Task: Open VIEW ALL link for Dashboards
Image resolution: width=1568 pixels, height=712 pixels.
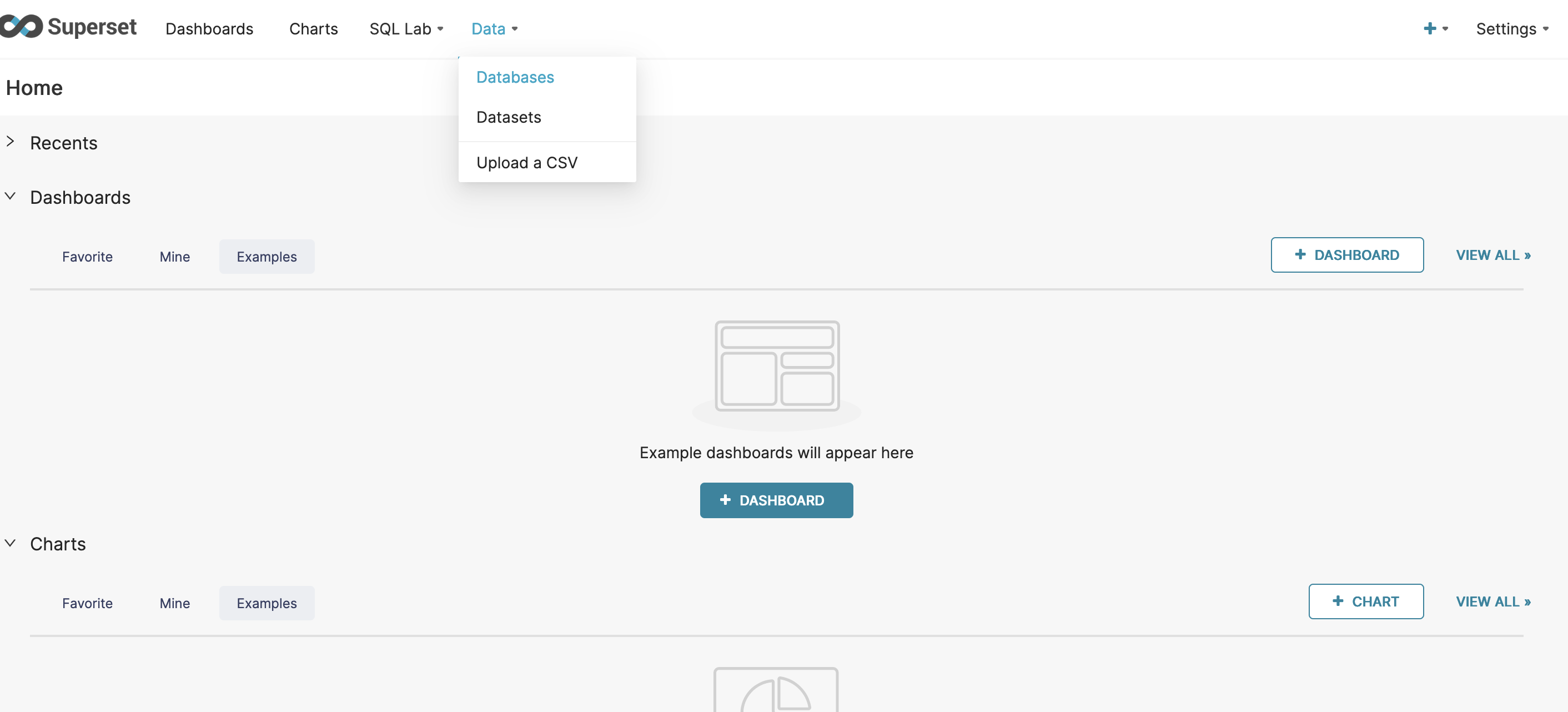Action: [1492, 254]
